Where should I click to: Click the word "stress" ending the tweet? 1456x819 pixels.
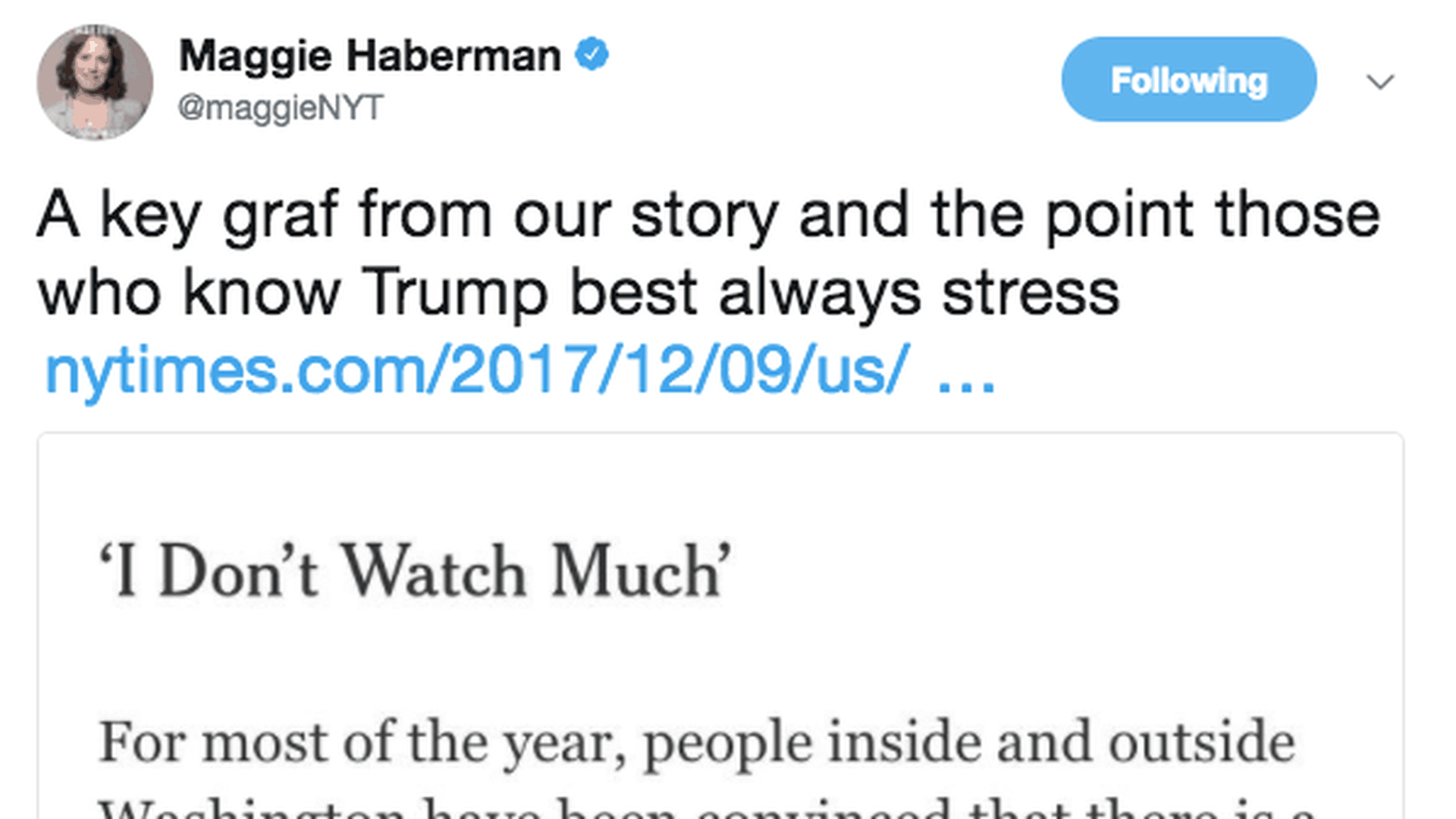(1030, 293)
